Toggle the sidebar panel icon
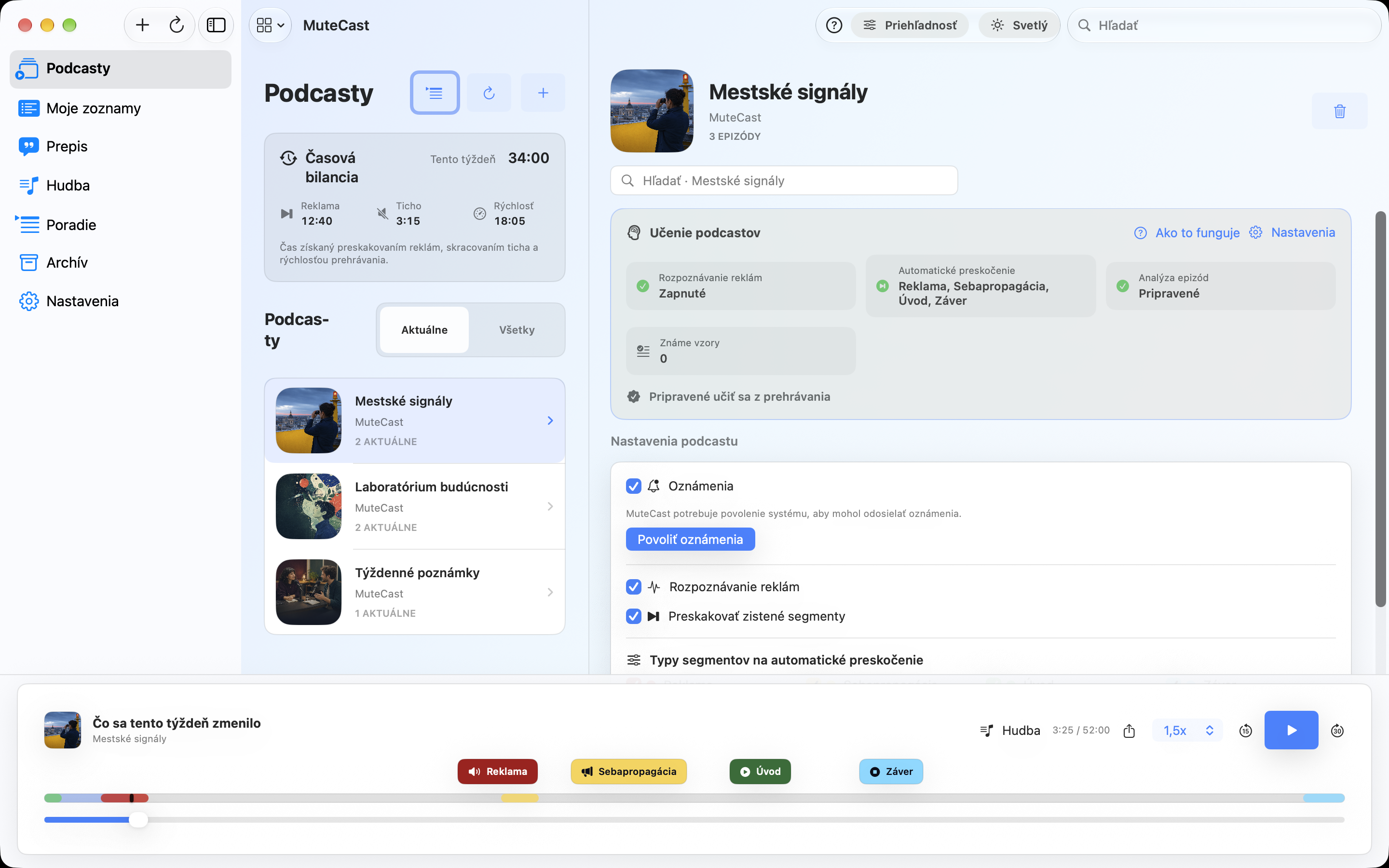The image size is (1389, 868). 216,25
